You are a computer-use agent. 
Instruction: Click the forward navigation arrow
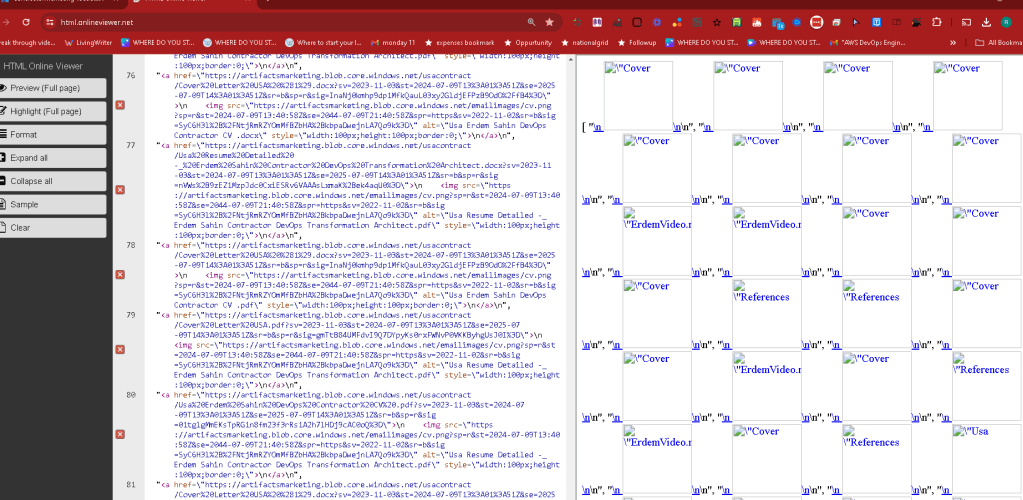(6, 22)
